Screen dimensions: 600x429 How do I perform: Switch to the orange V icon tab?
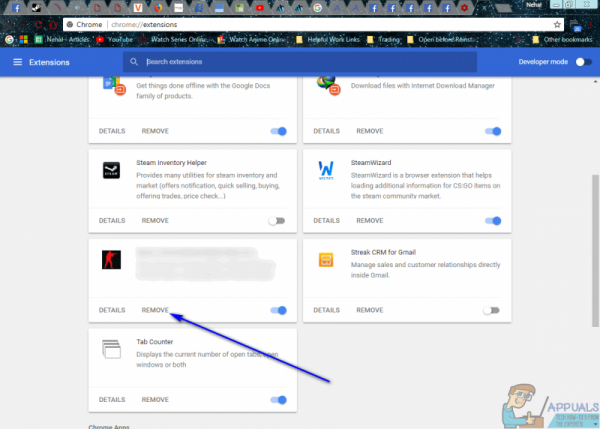click(138, 8)
